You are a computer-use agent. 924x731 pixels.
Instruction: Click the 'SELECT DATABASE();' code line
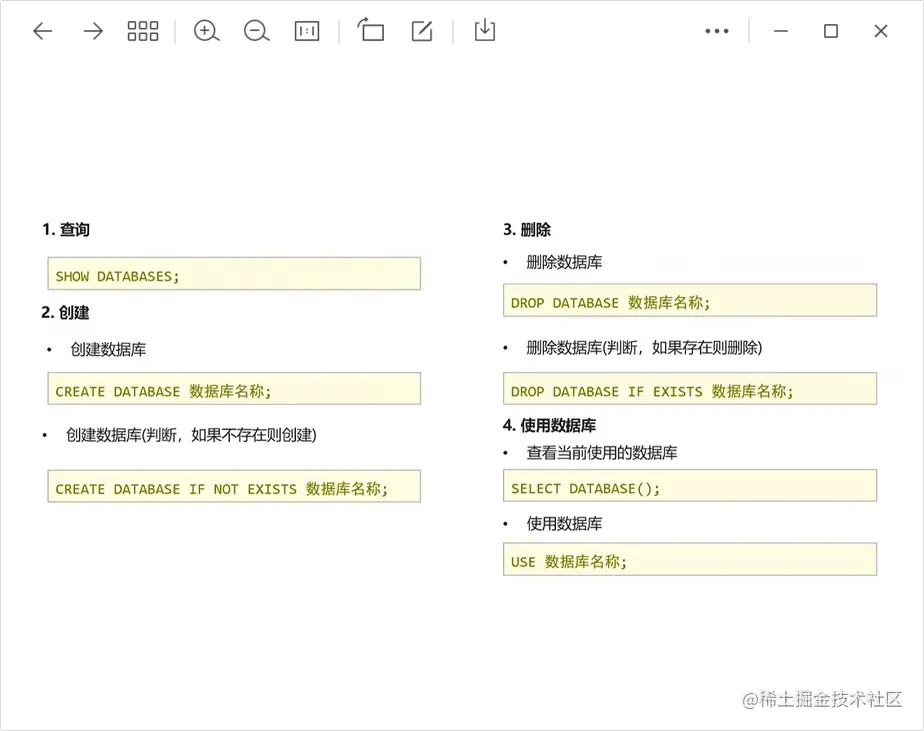(x=690, y=486)
